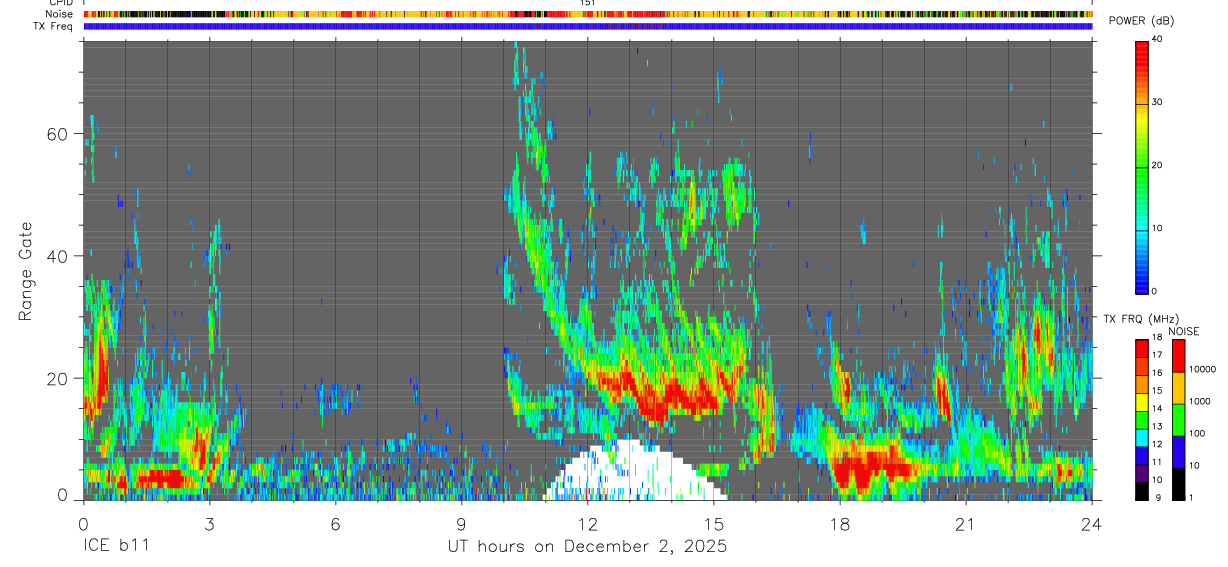Pick the yellow 14 MHz swatch in TX FRQ legend

(x=1142, y=402)
